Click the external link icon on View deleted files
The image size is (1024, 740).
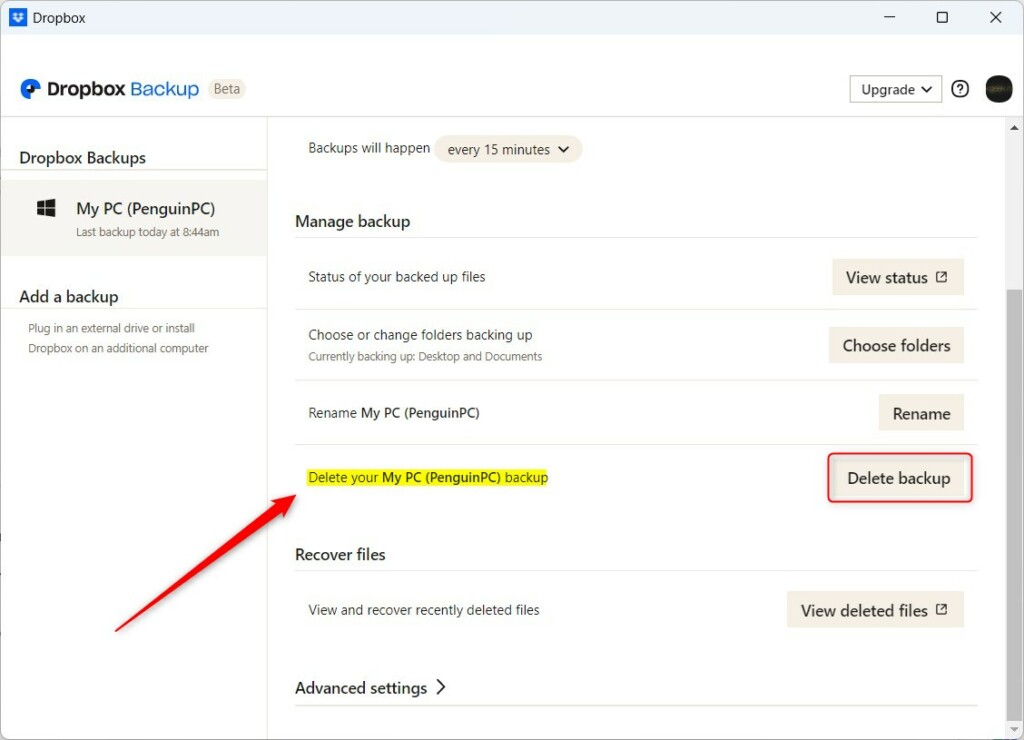(x=941, y=609)
